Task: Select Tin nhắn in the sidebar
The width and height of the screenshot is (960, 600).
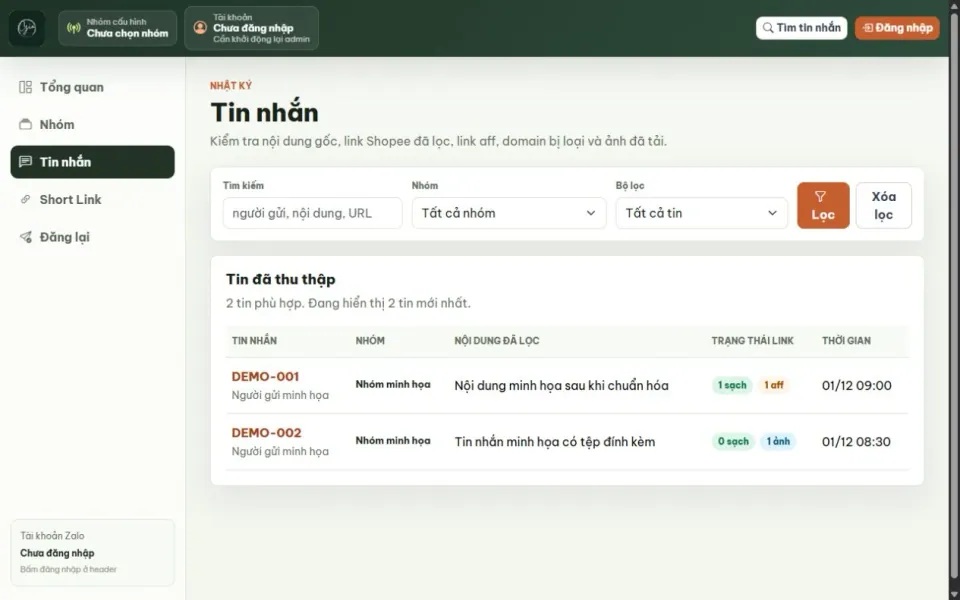Action: 92,162
